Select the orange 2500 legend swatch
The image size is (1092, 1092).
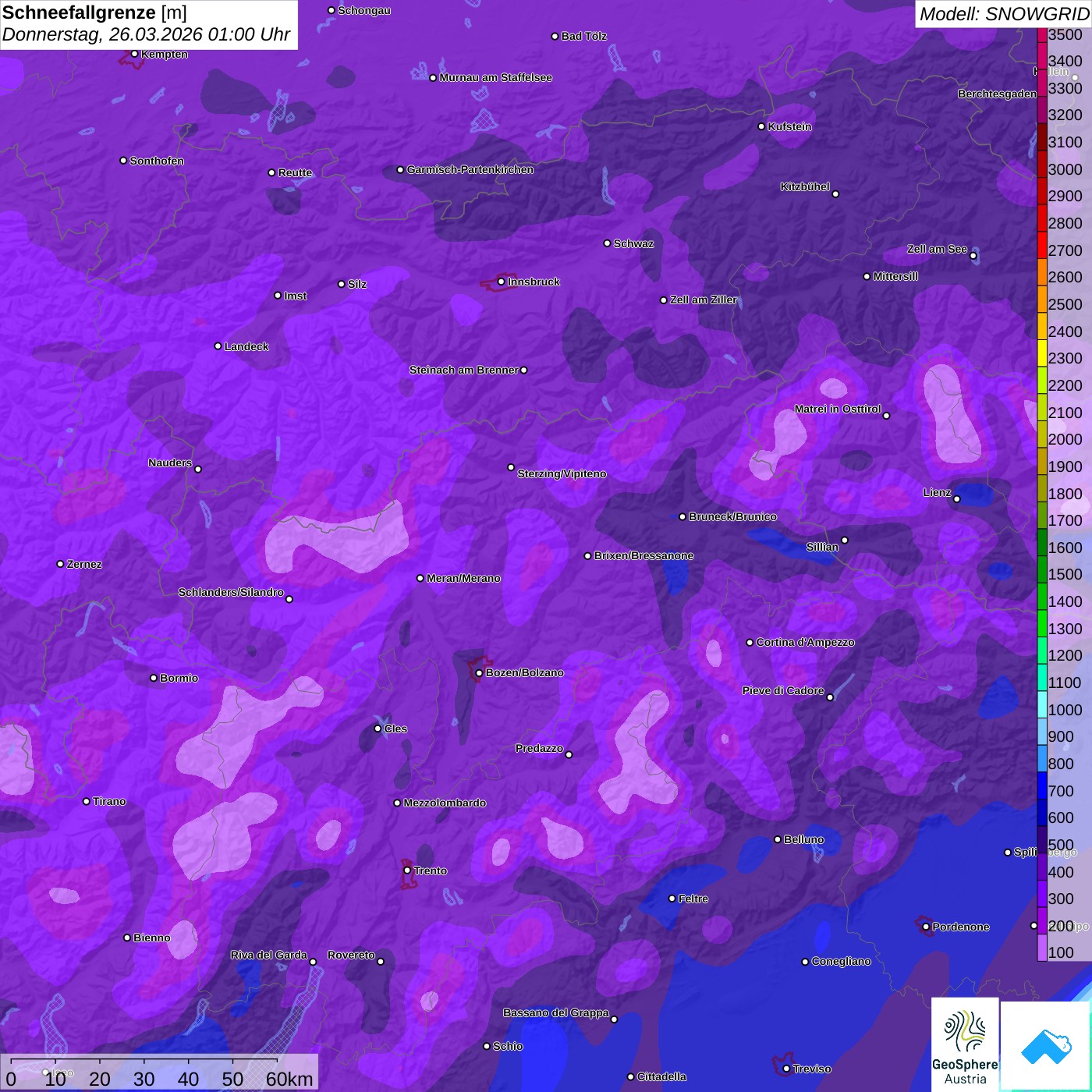click(x=1042, y=299)
